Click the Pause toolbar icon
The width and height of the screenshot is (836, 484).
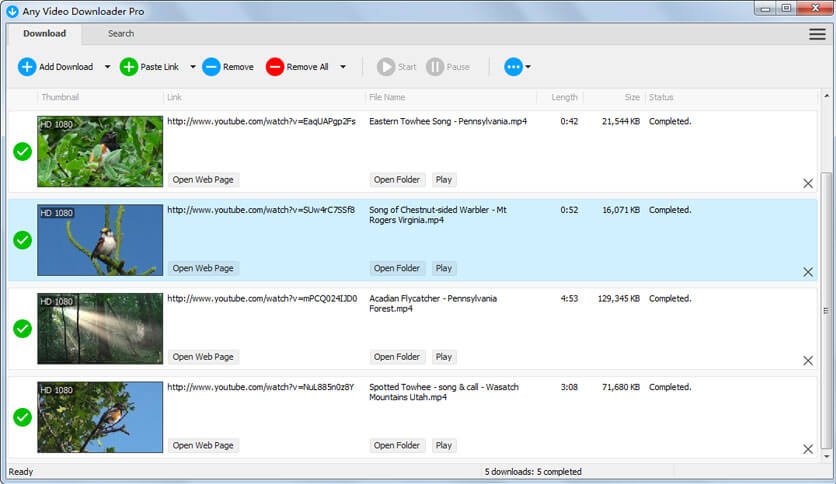[435, 67]
